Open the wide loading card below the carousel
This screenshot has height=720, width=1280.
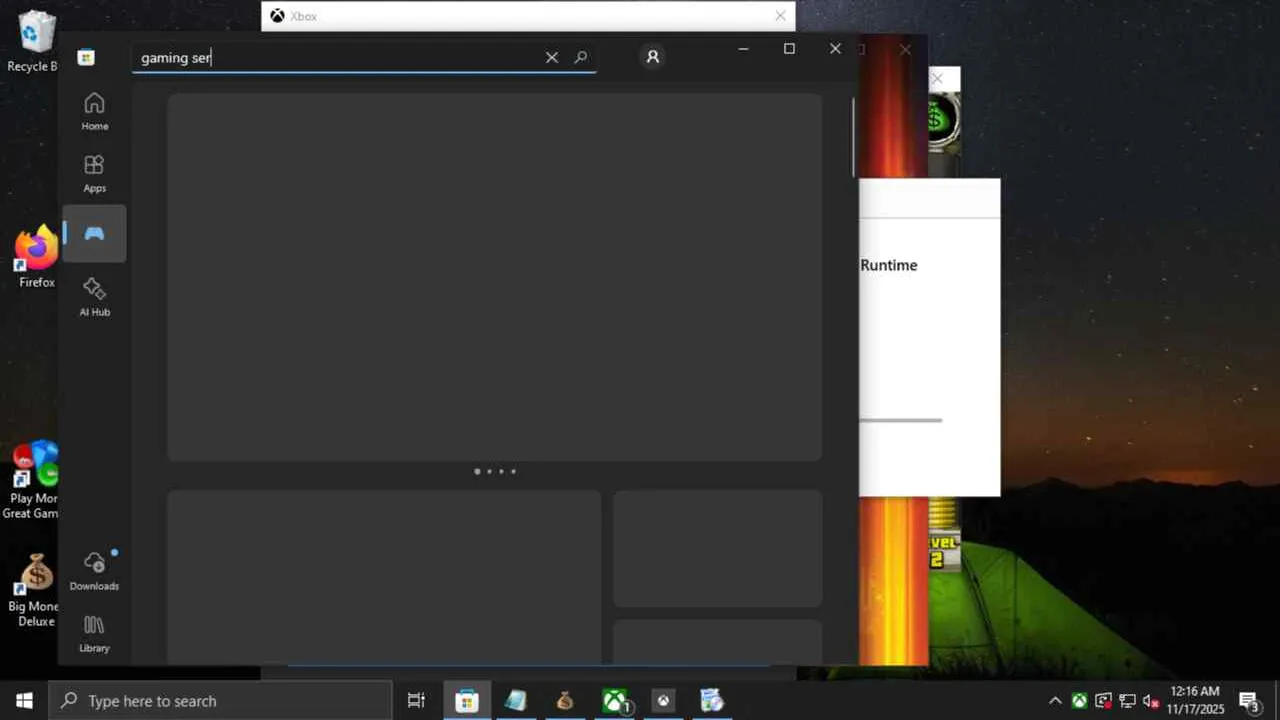[x=384, y=576]
